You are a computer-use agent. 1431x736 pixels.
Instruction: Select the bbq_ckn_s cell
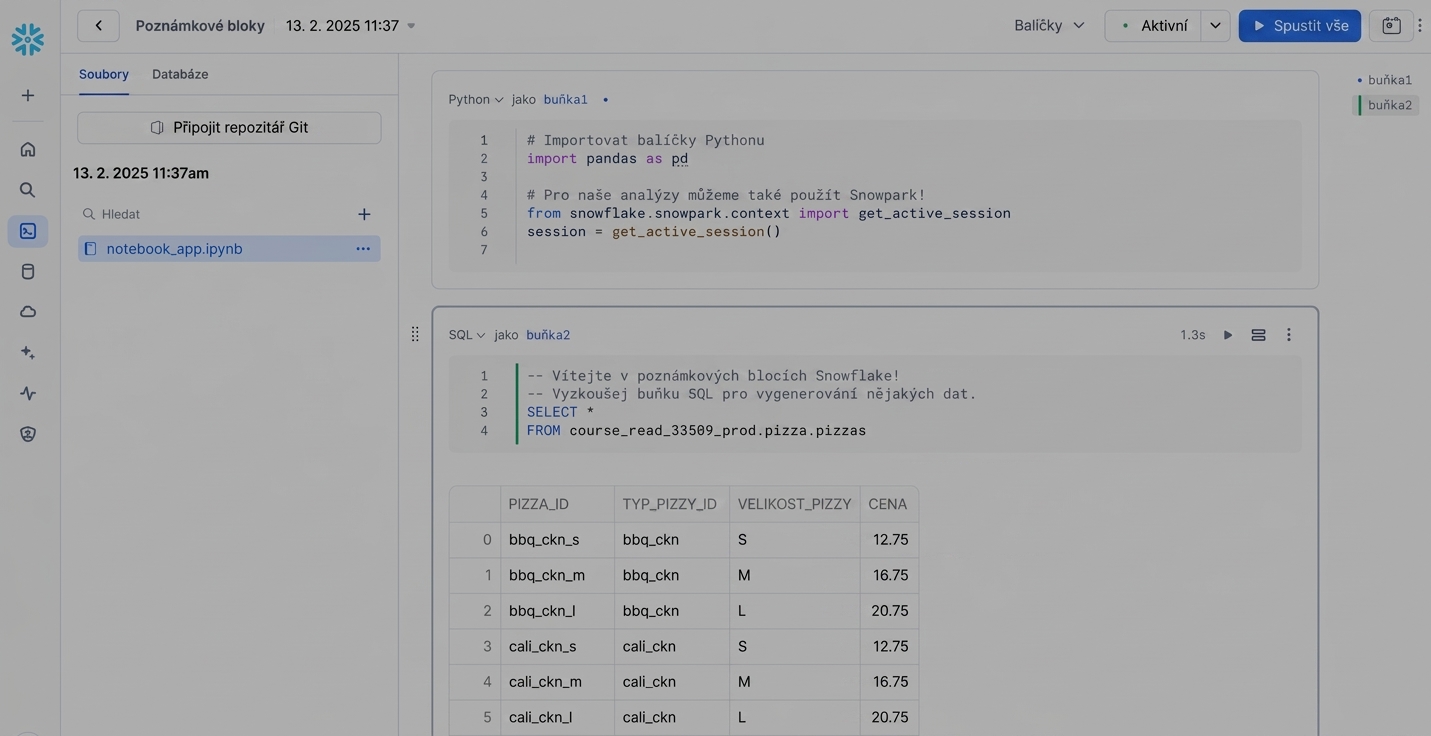(x=557, y=540)
